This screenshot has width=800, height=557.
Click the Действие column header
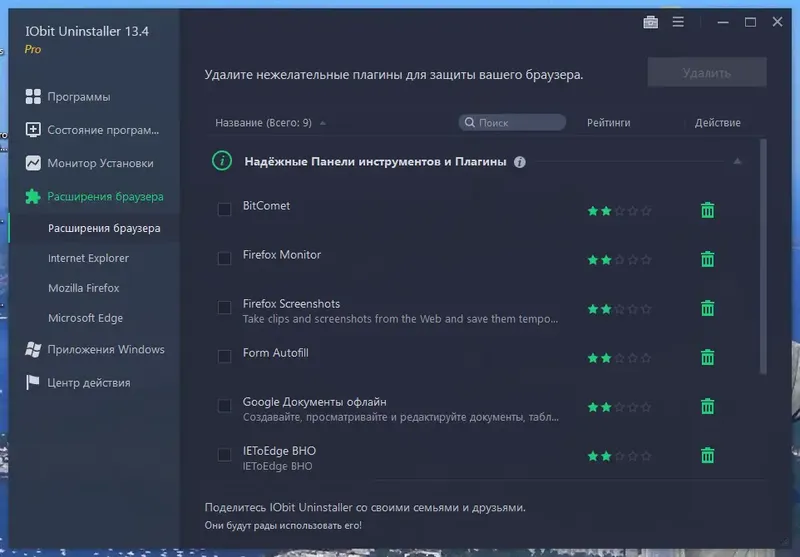click(x=717, y=123)
